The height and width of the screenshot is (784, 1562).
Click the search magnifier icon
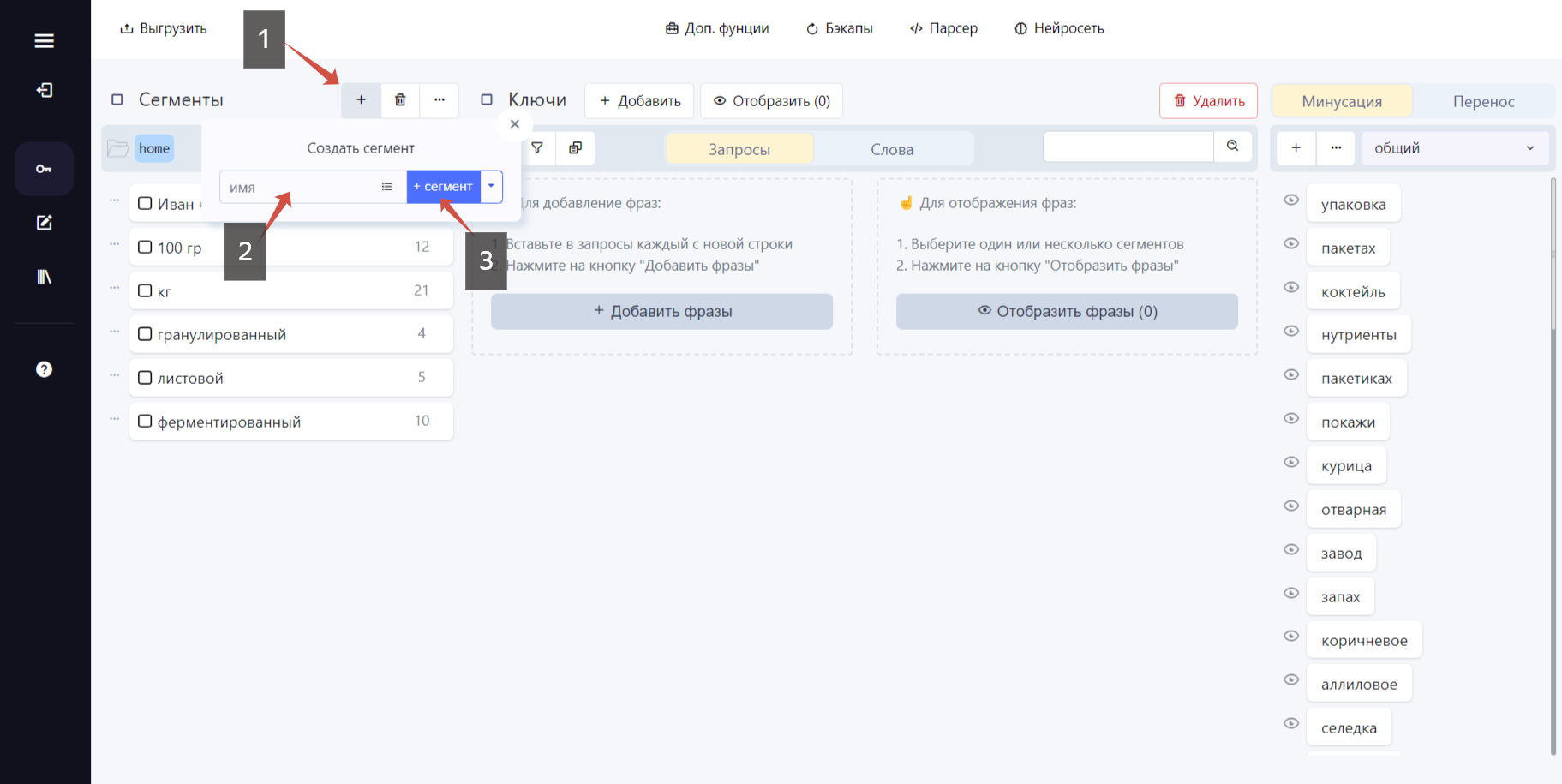point(1232,147)
